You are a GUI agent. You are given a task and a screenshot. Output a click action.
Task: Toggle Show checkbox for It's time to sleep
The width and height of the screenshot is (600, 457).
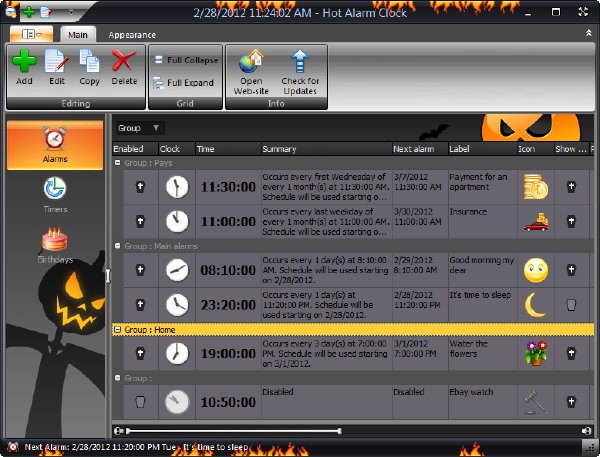click(571, 305)
